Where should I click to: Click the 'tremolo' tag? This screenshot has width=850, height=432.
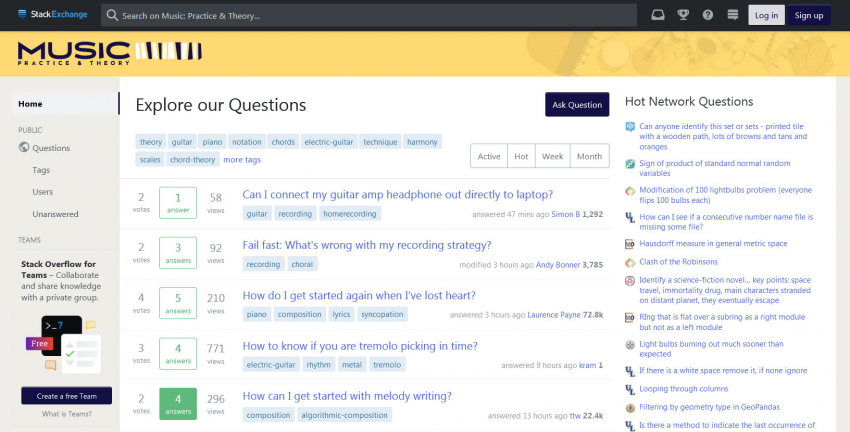[x=387, y=365]
